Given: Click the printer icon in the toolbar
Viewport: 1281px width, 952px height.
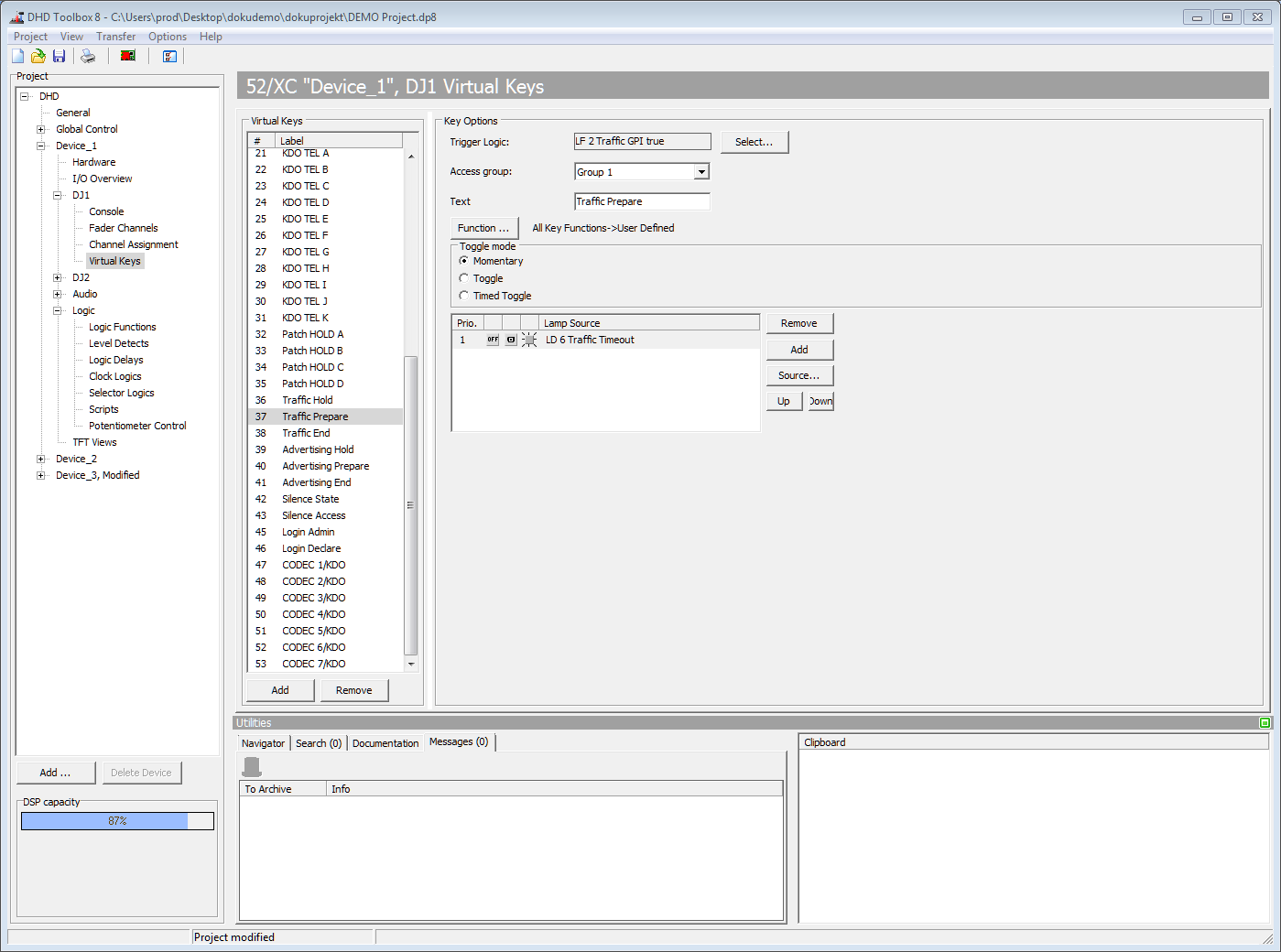Looking at the screenshot, I should point(87,56).
